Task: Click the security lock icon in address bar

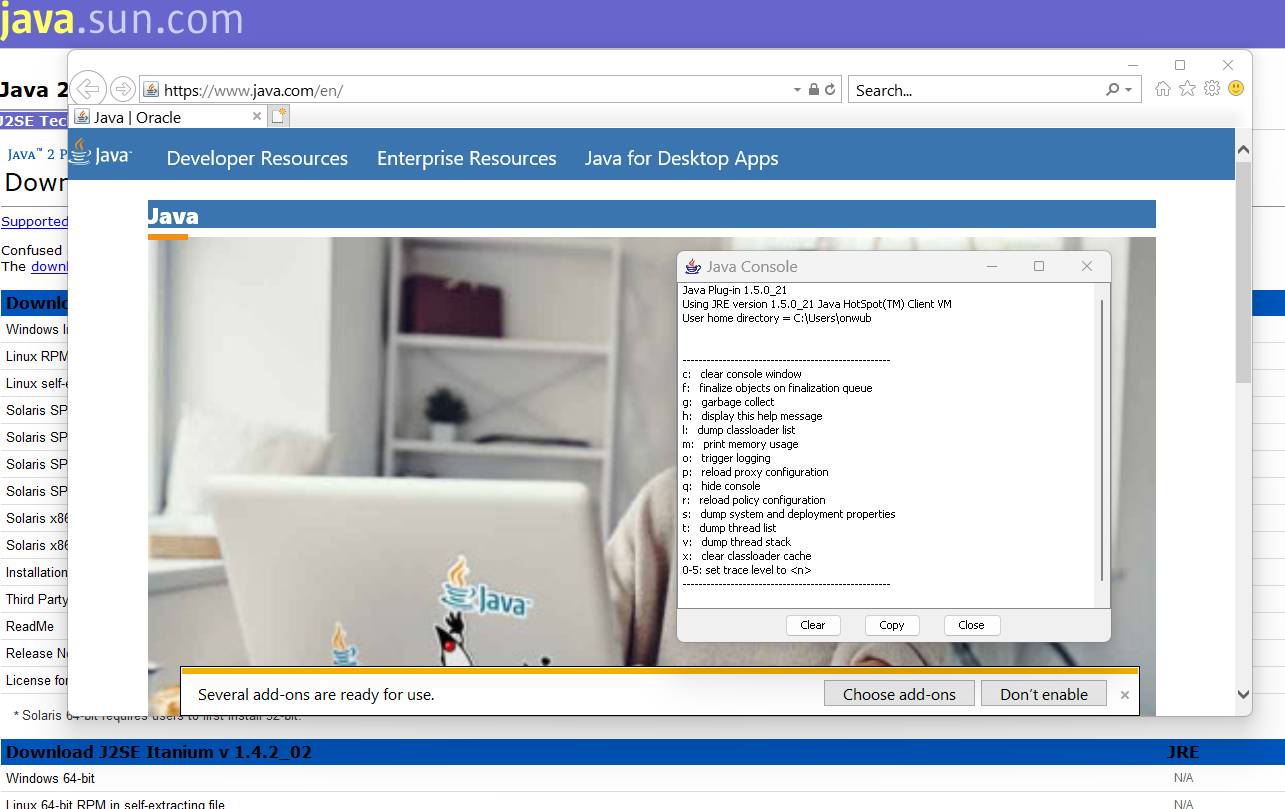Action: pos(813,90)
